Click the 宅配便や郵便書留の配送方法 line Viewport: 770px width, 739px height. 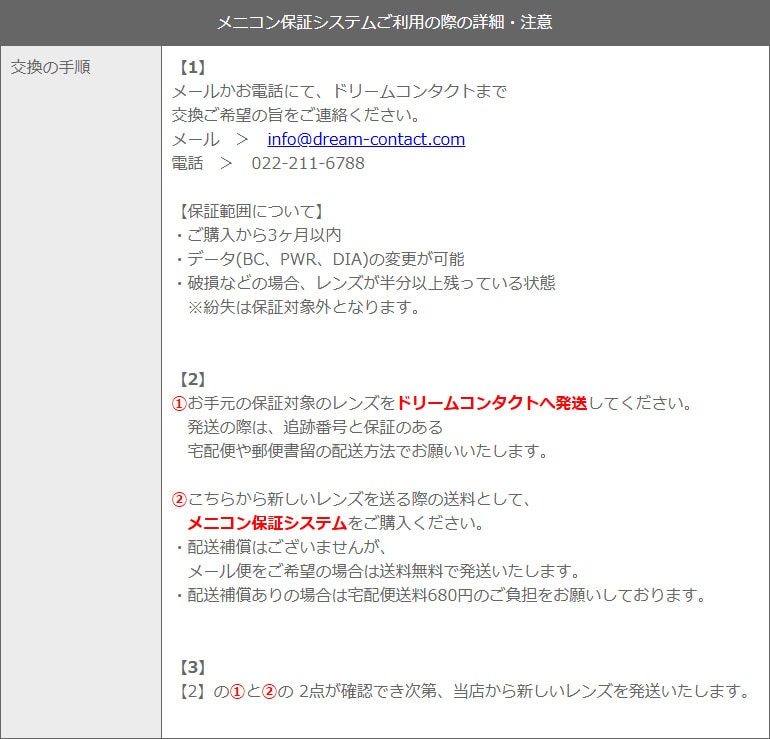(368, 451)
